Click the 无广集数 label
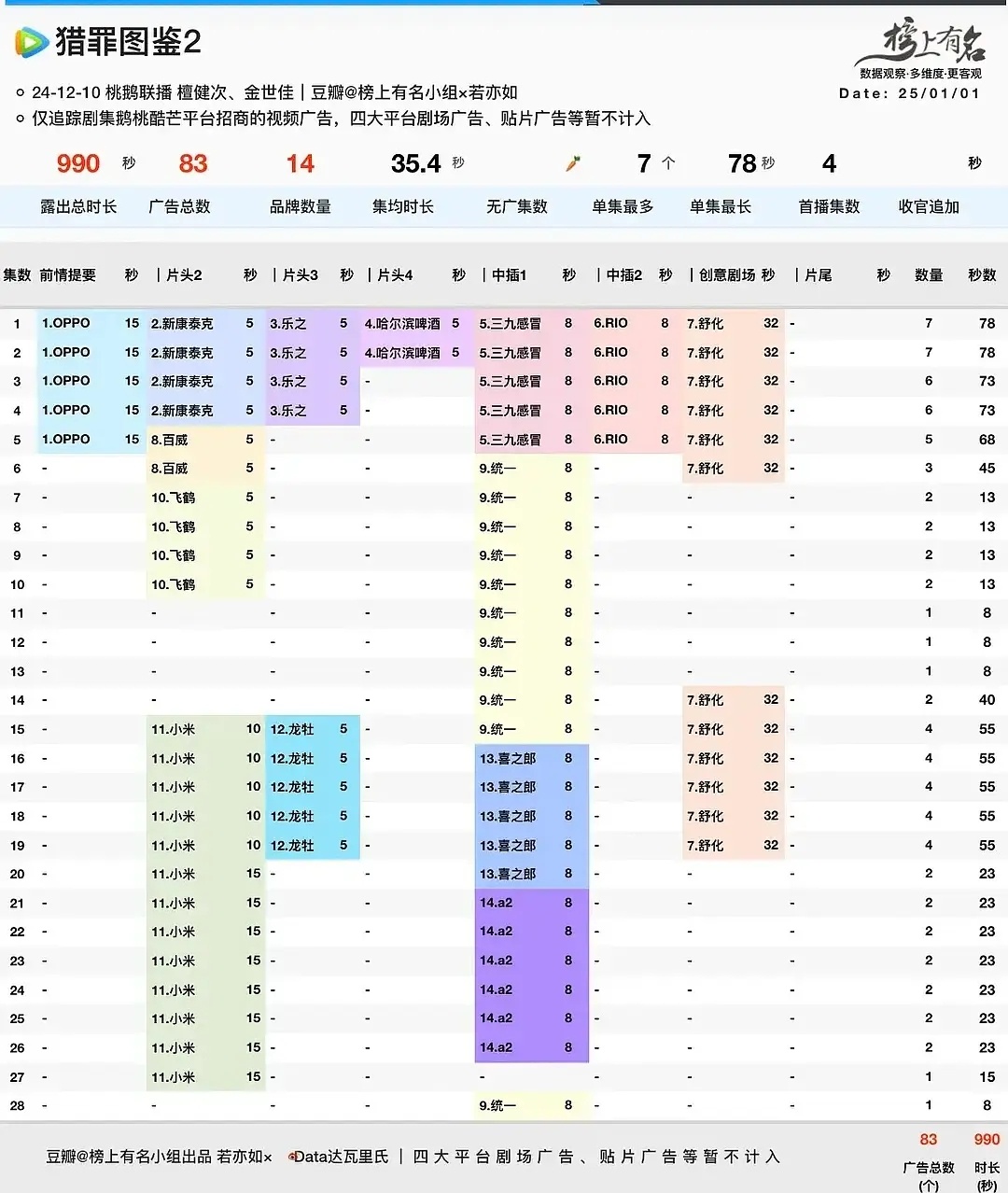This screenshot has height=1193, width=1008. (x=517, y=206)
